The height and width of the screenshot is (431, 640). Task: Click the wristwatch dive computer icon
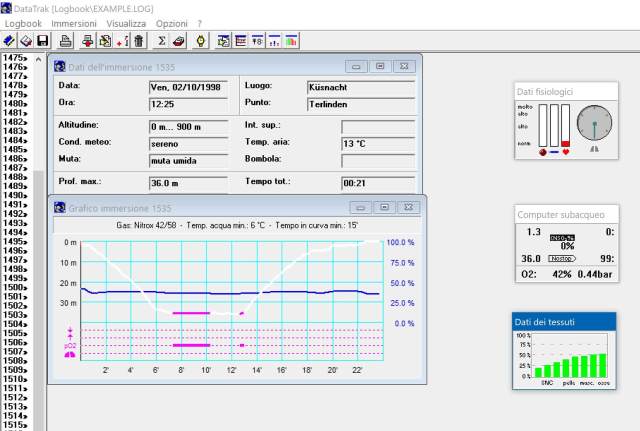tap(201, 41)
